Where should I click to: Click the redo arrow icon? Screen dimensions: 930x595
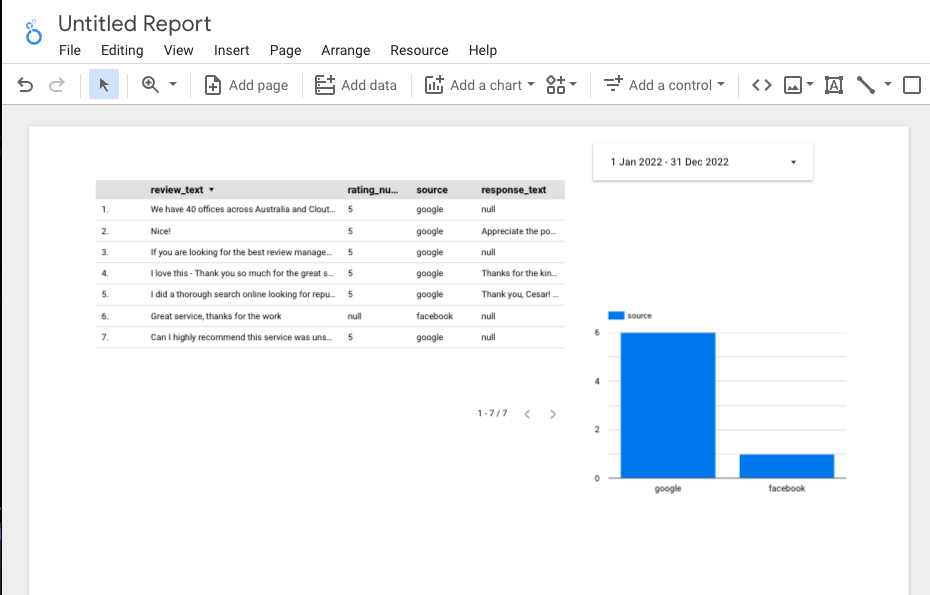click(x=57, y=85)
